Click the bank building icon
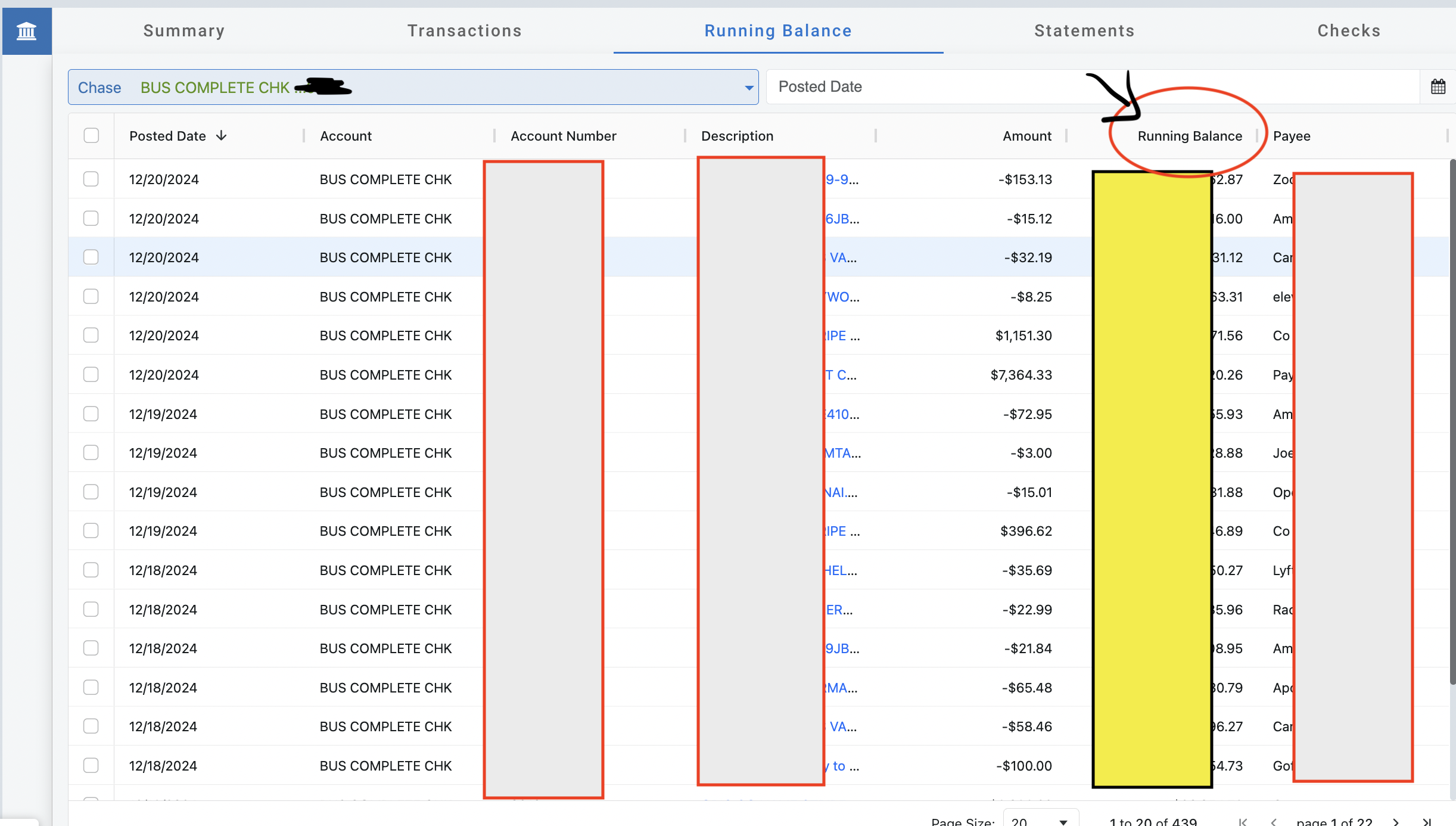This screenshot has width=1456, height=826. pos(26,31)
